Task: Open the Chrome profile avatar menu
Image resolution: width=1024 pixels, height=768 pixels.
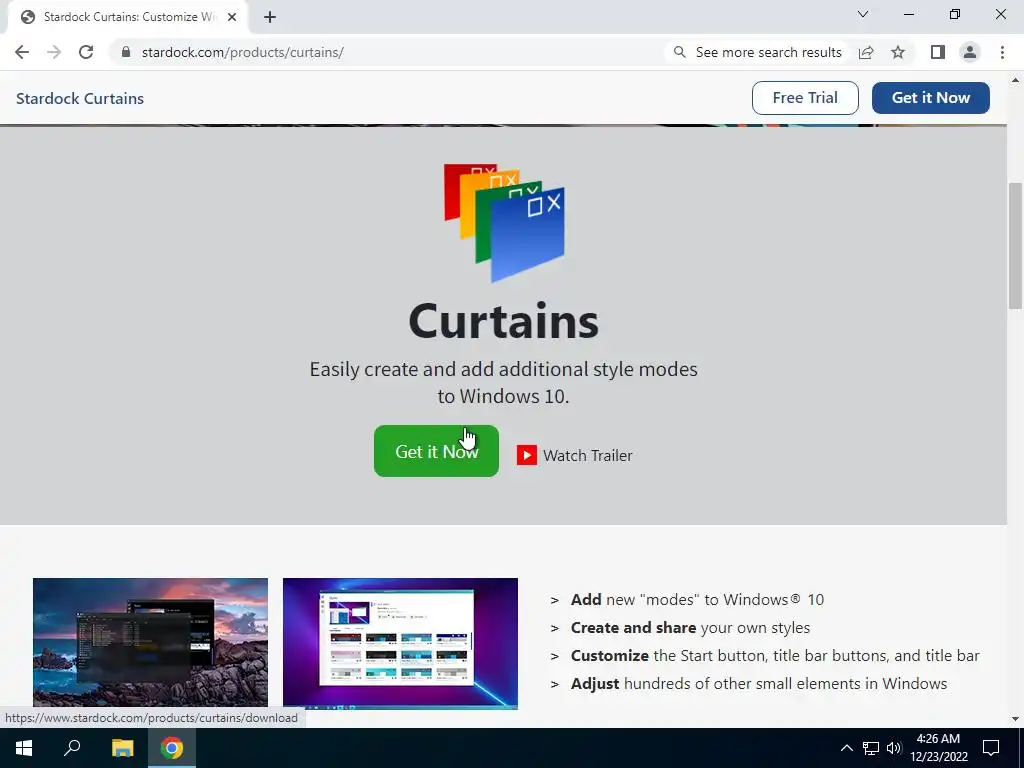Action: [x=970, y=52]
